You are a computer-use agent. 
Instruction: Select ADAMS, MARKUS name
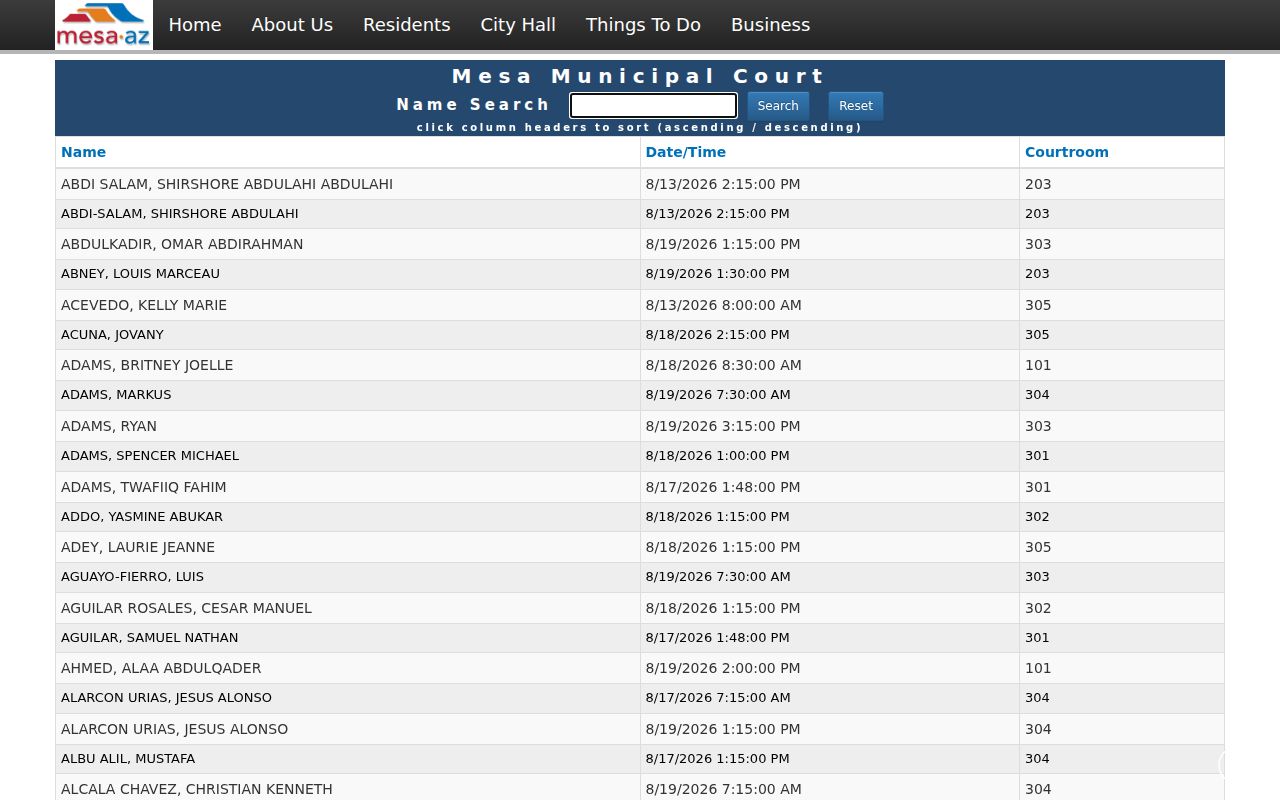(116, 395)
